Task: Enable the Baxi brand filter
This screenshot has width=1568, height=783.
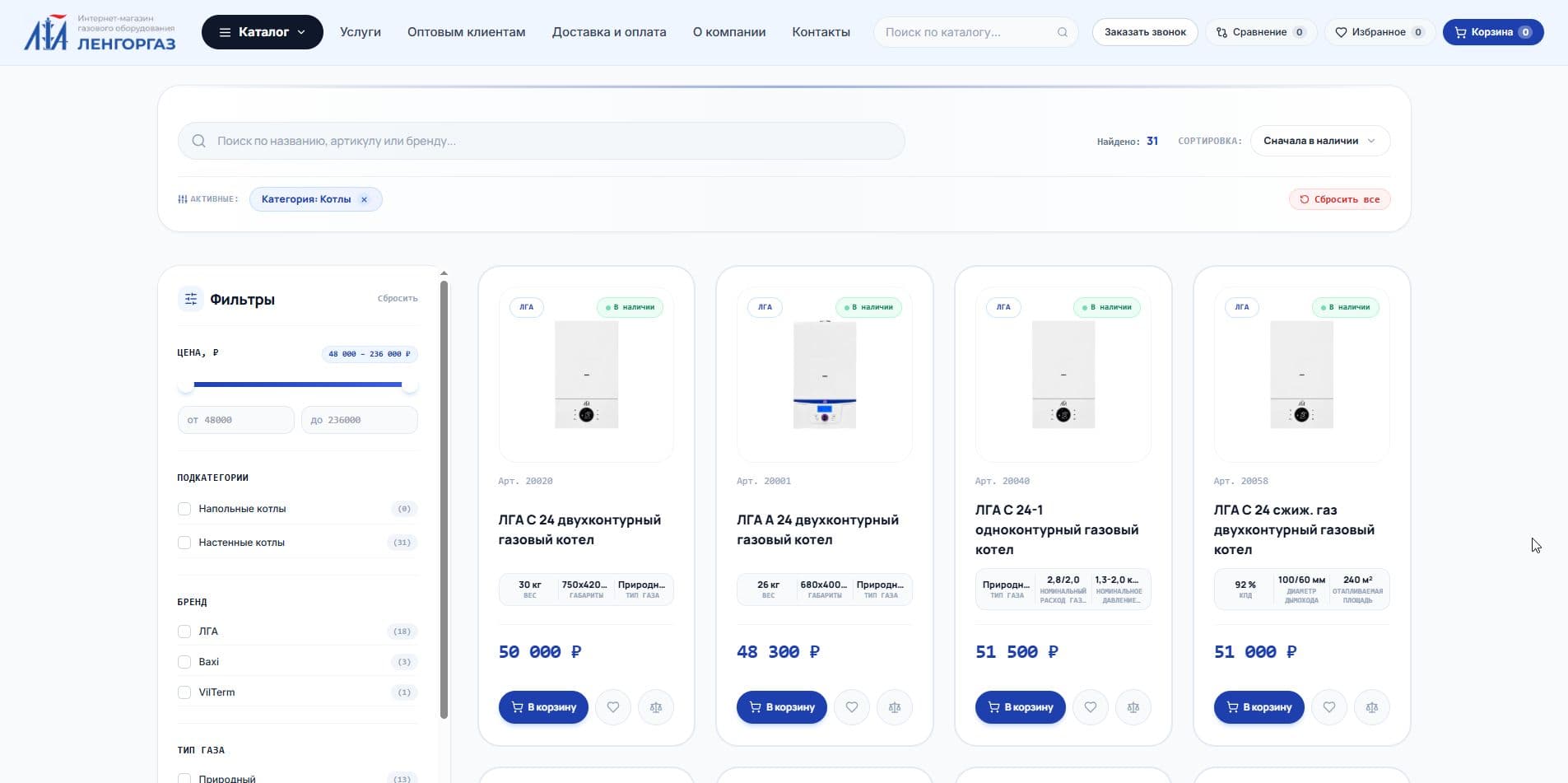Action: [184, 662]
